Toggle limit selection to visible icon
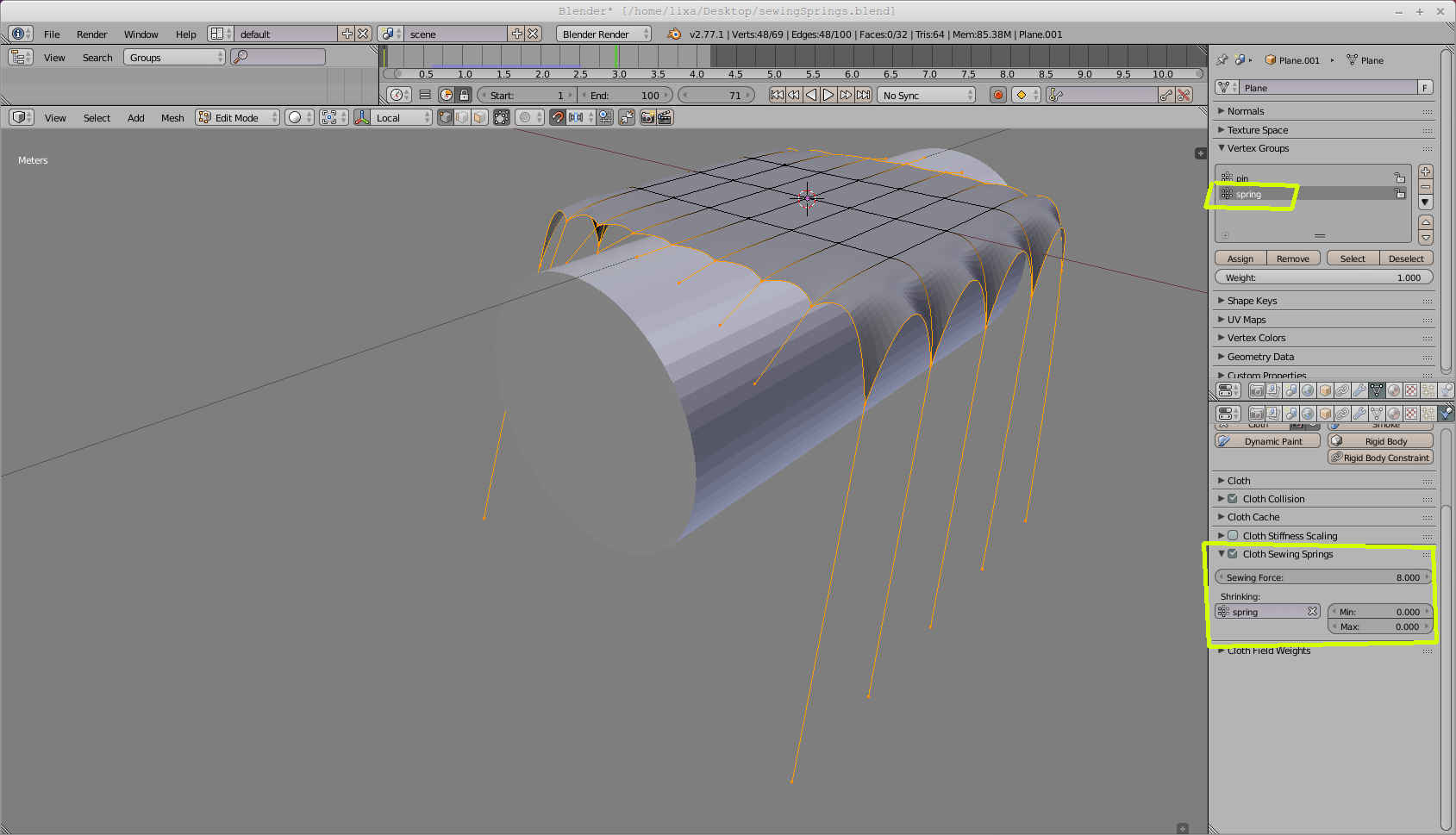The height and width of the screenshot is (835, 1456). coord(501,117)
